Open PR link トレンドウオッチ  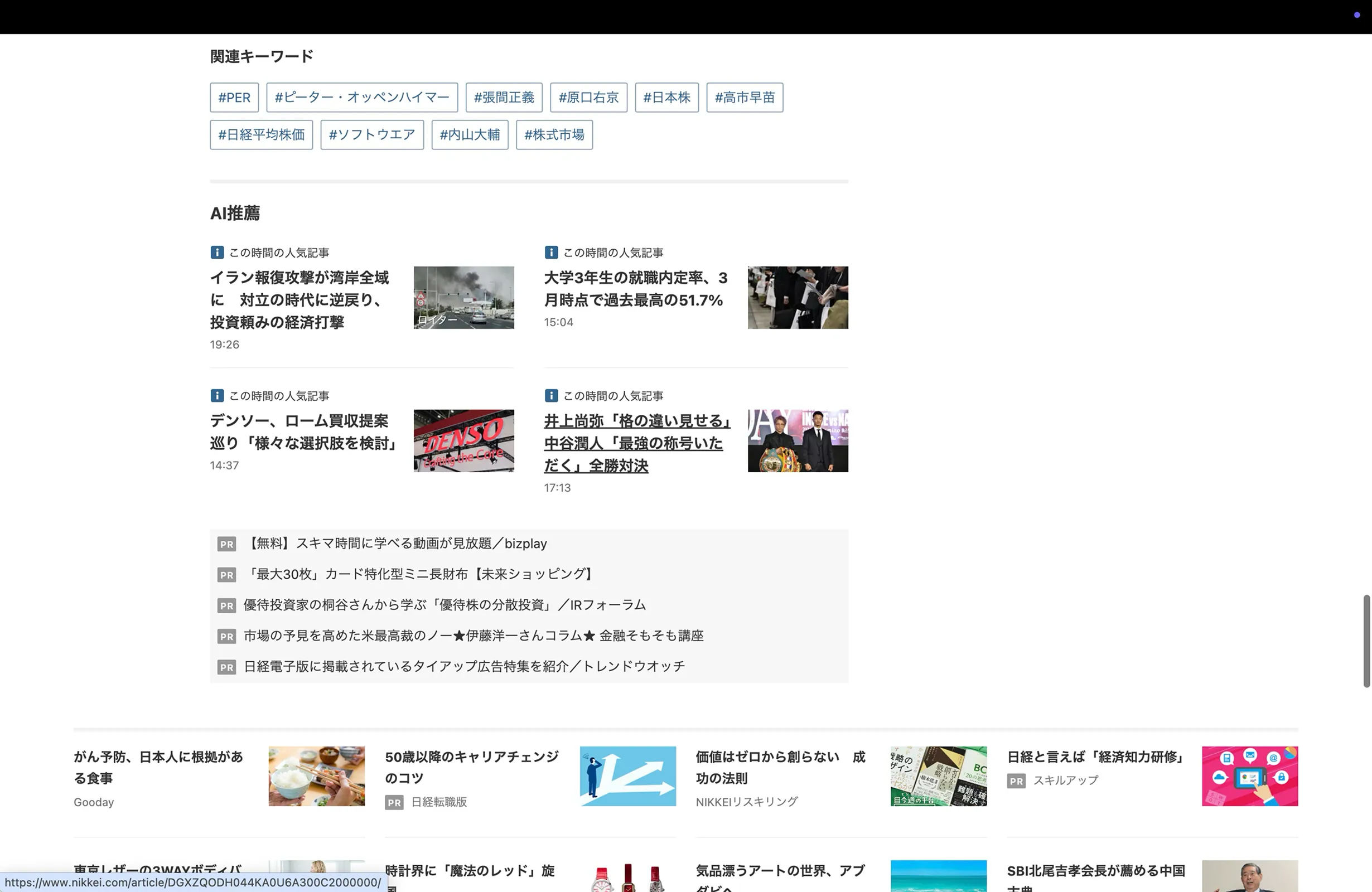coord(464,666)
